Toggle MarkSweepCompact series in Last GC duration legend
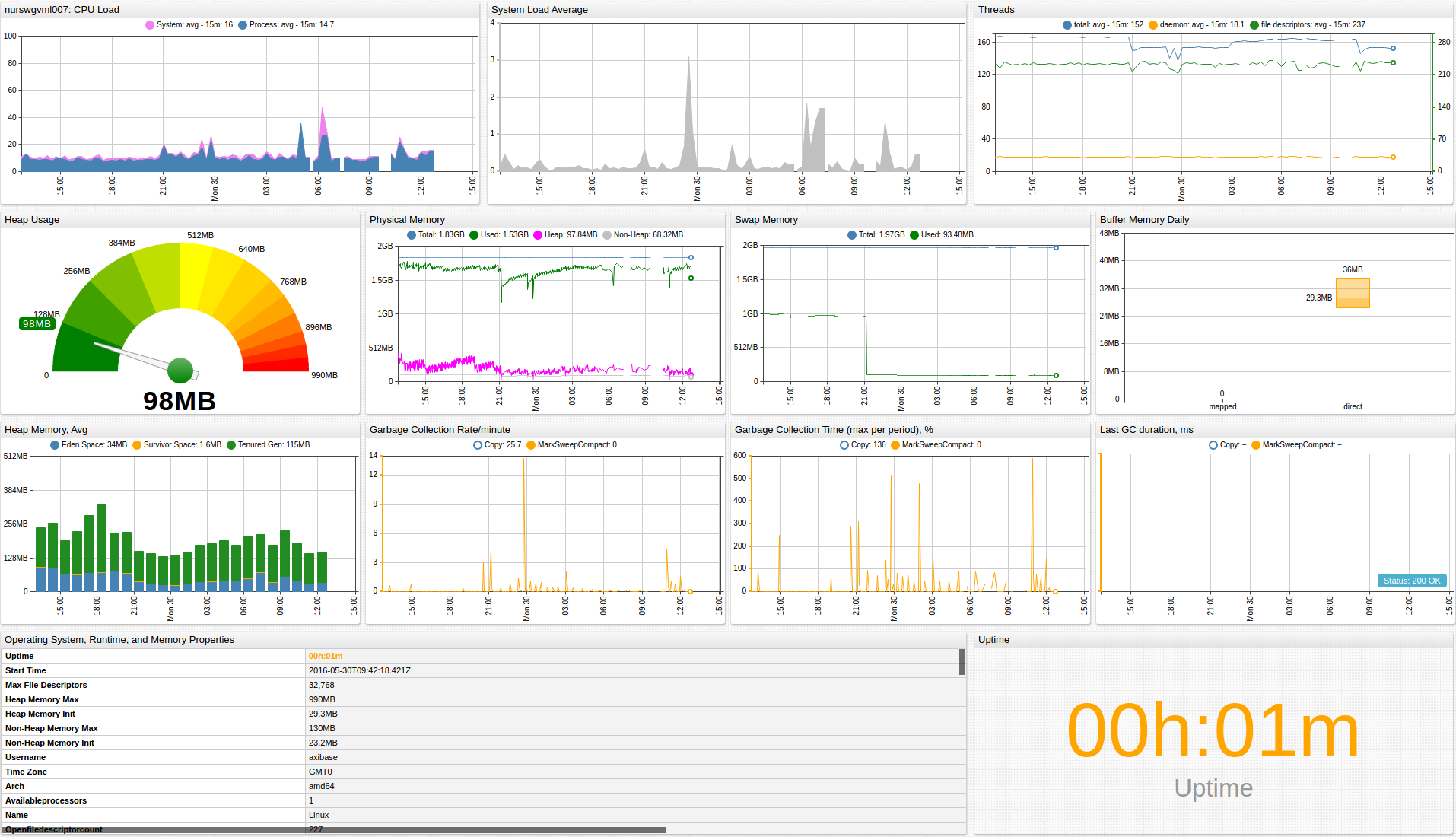This screenshot has width=1456, height=837. 1297,445
